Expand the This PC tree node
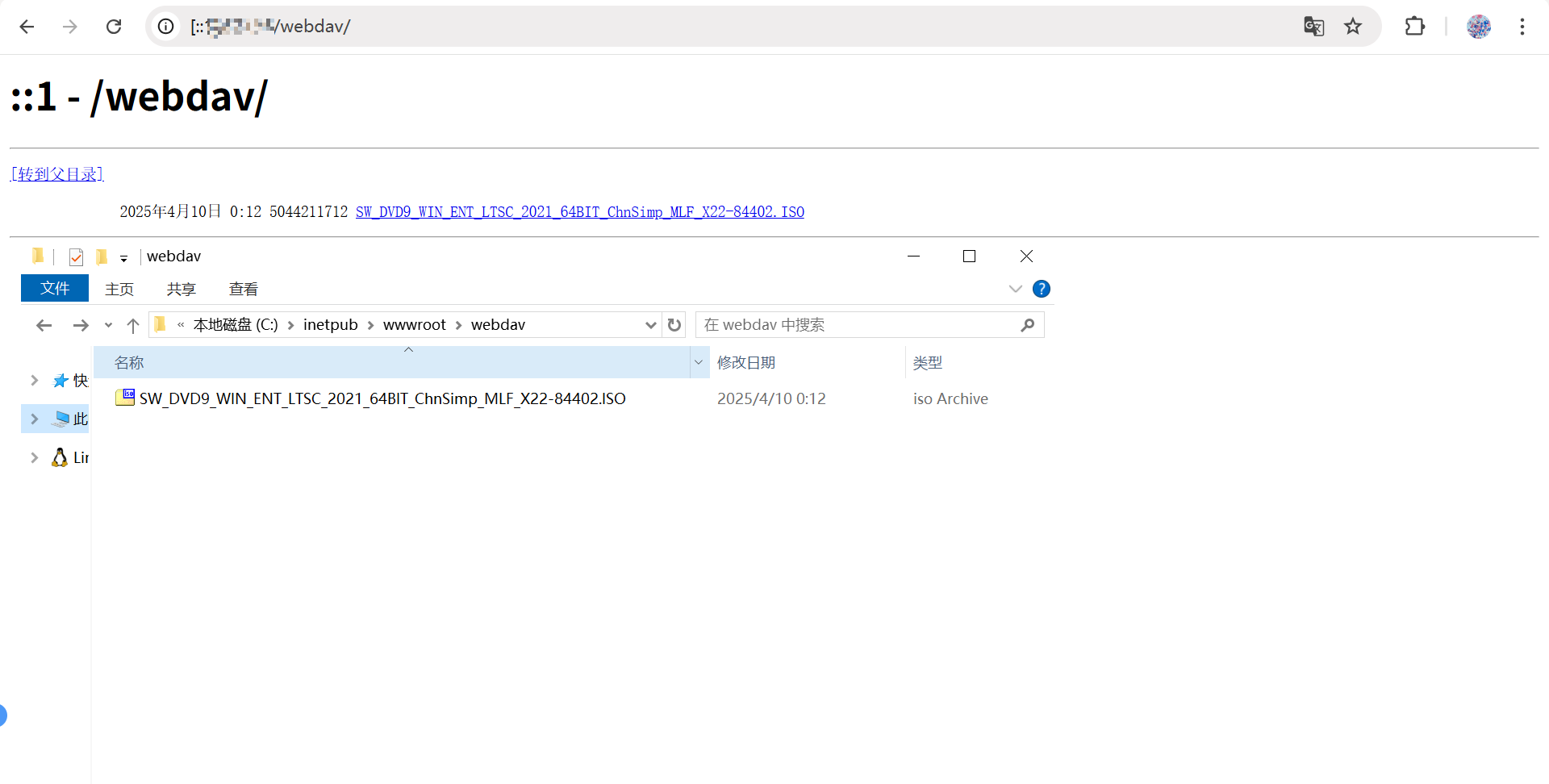Image resolution: width=1549 pixels, height=784 pixels. [34, 419]
